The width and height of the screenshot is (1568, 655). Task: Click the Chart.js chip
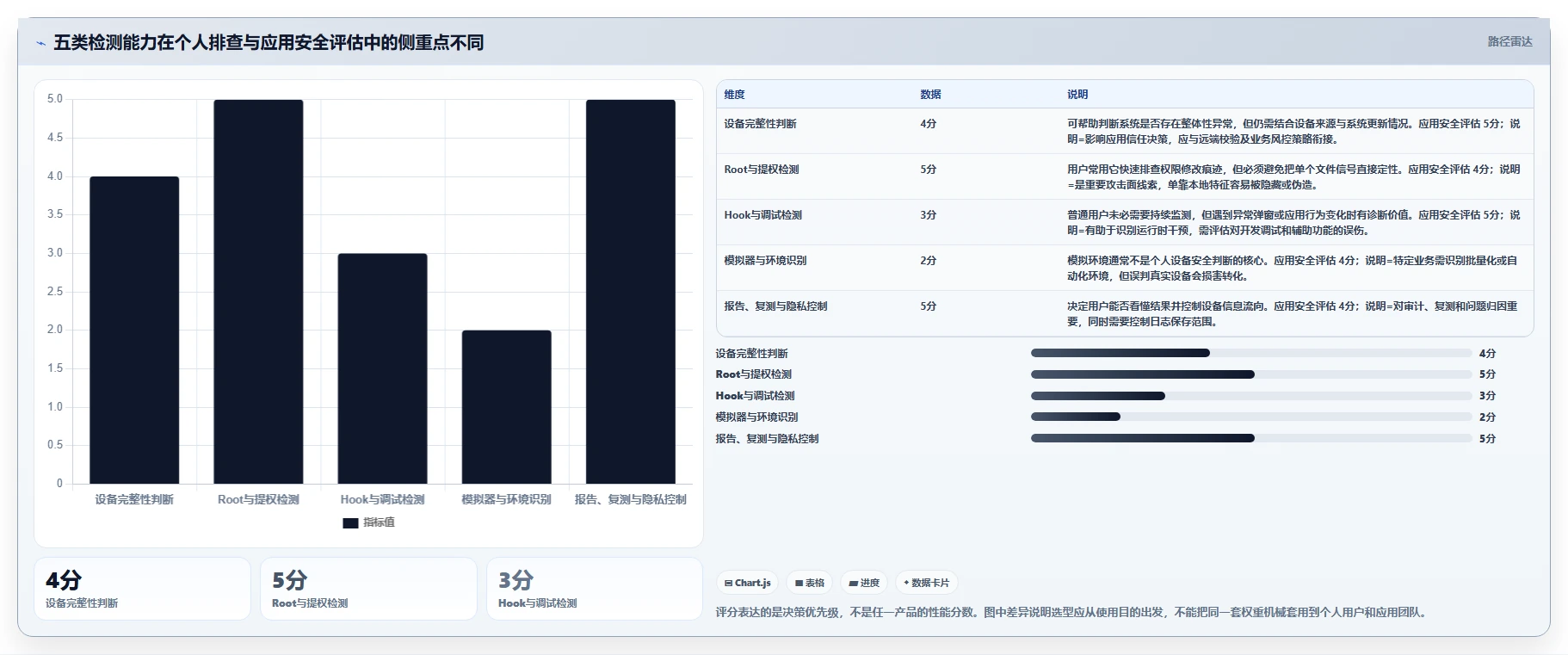(x=747, y=583)
